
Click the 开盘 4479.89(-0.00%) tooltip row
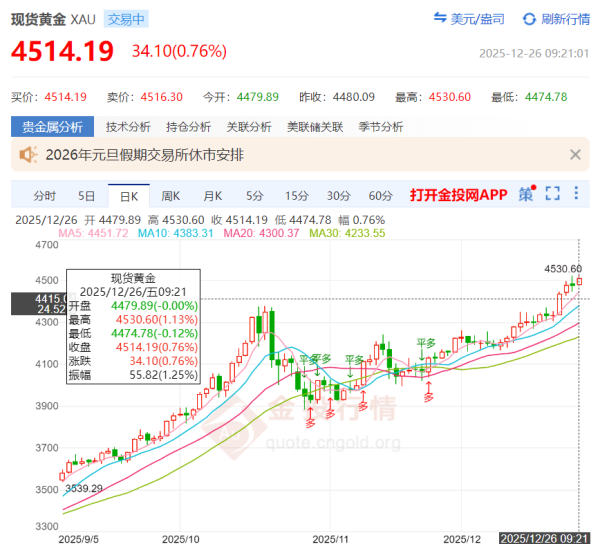click(133, 306)
